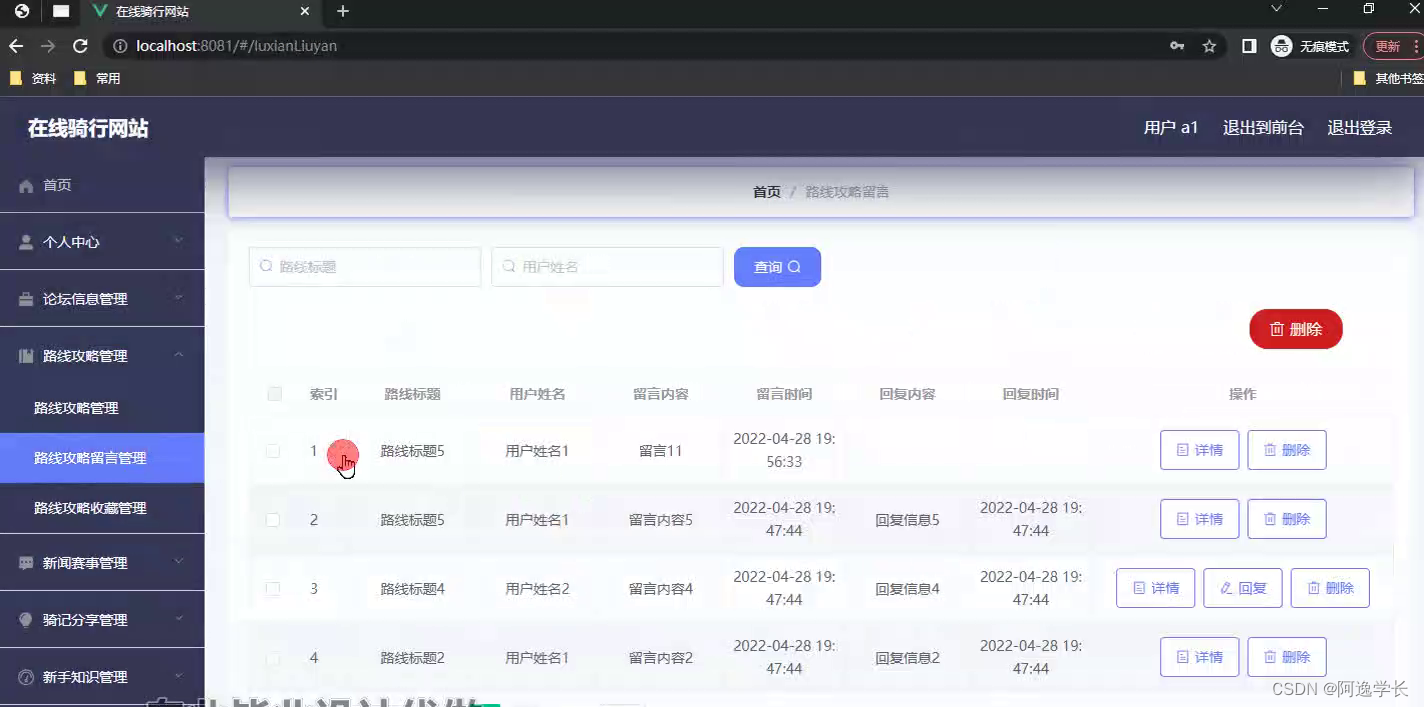Expand 骑记分享管理 sidebar menu
The image size is (1424, 707).
click(x=102, y=620)
